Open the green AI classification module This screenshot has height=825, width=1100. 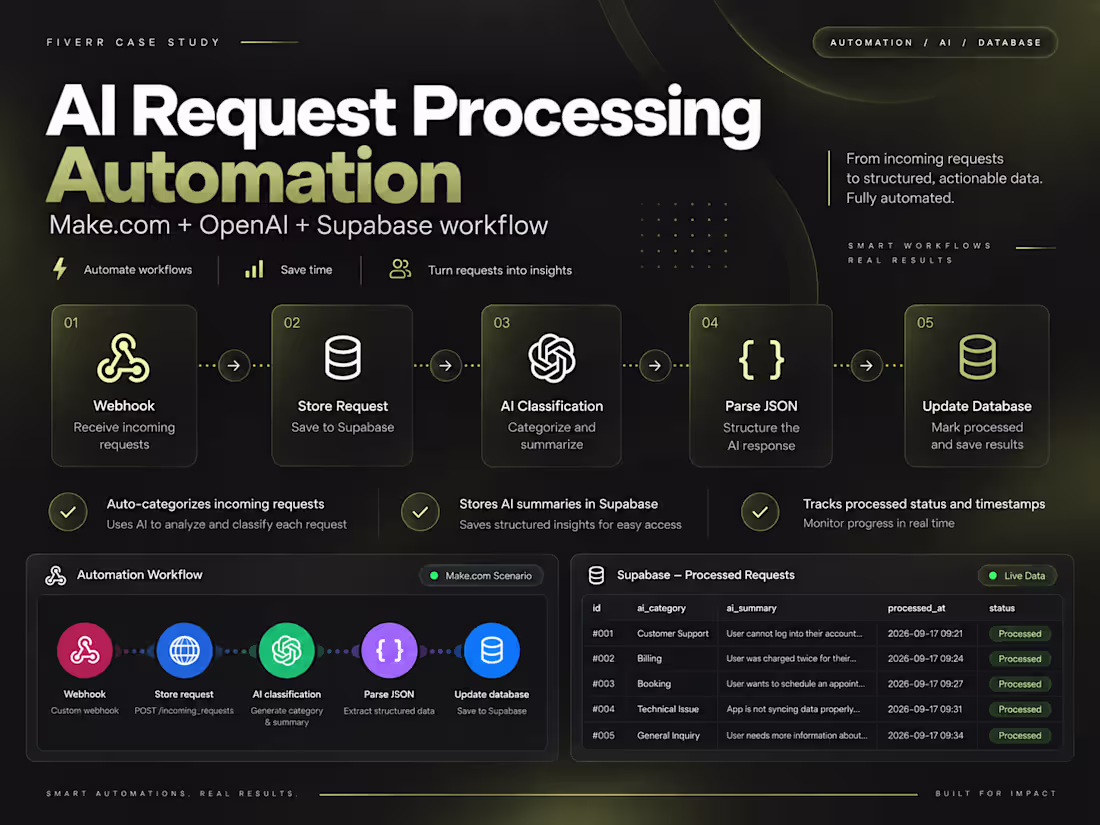(287, 650)
